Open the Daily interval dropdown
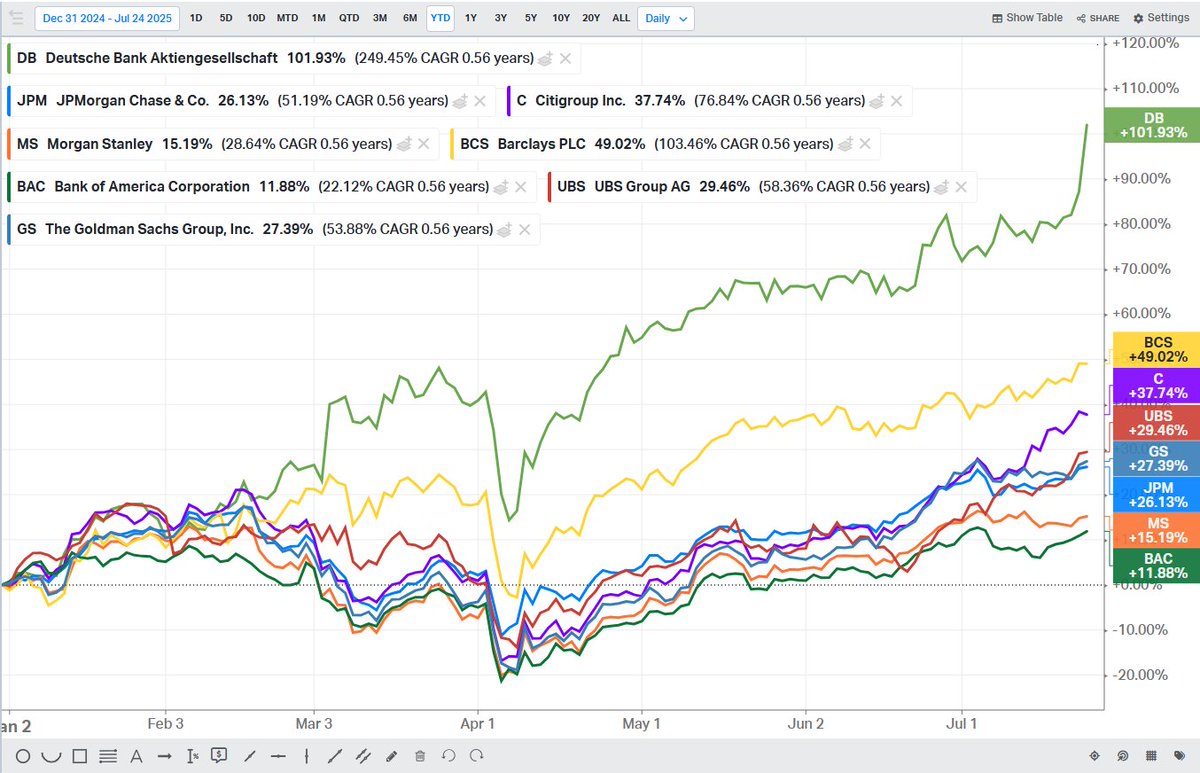 point(667,18)
